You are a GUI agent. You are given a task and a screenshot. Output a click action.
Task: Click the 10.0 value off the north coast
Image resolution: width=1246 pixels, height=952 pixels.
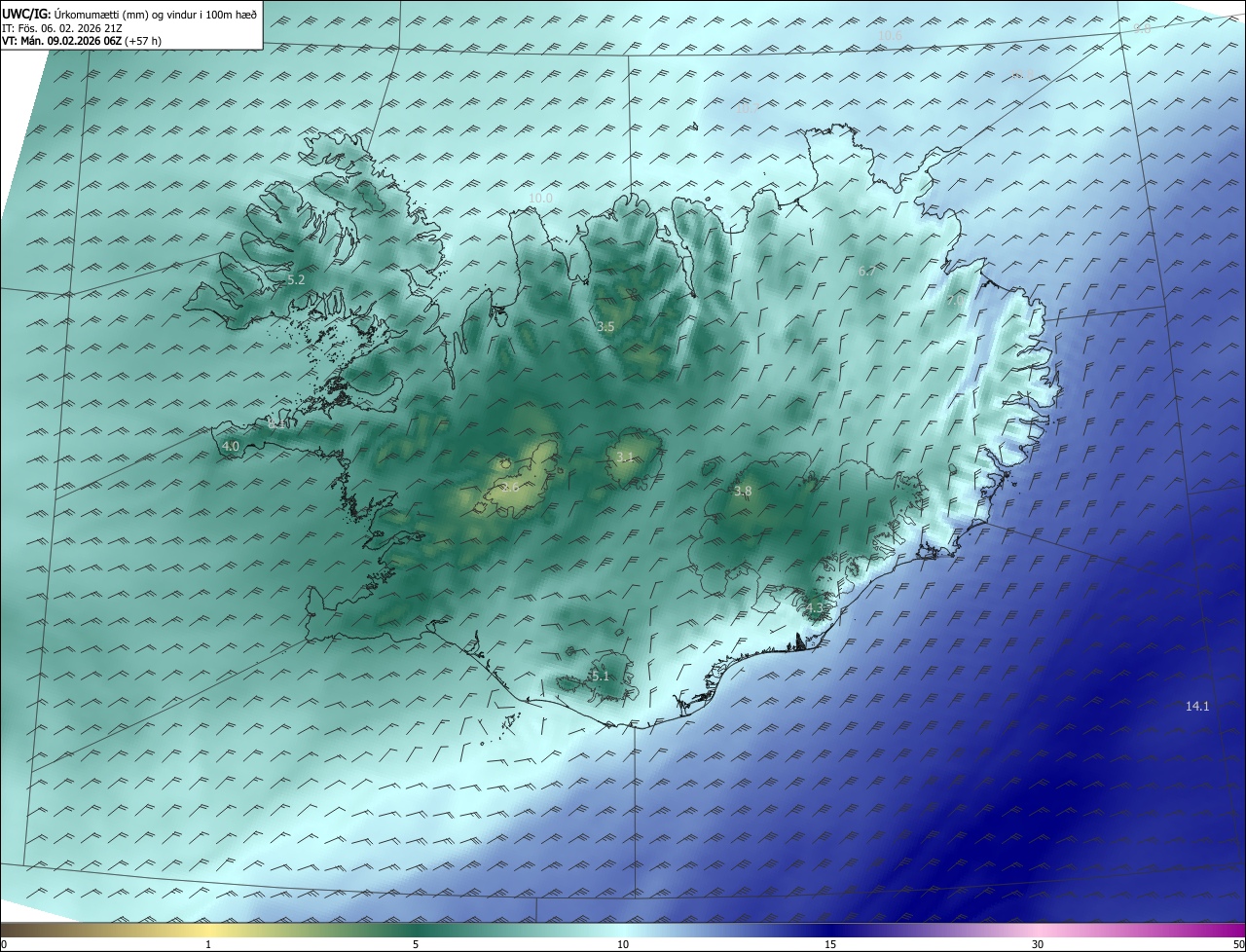pos(540,198)
